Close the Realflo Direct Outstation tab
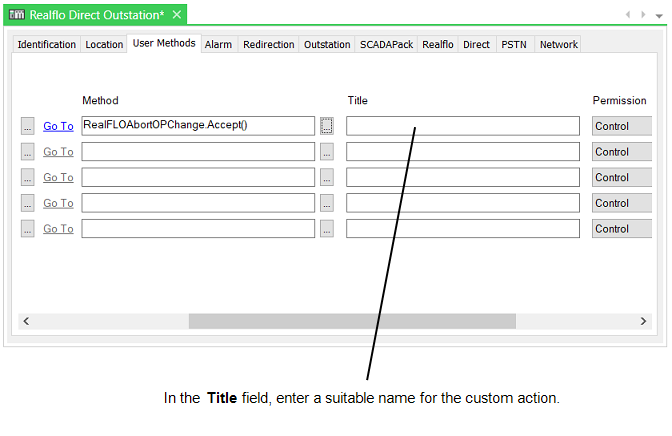672x436 pixels. click(x=177, y=15)
